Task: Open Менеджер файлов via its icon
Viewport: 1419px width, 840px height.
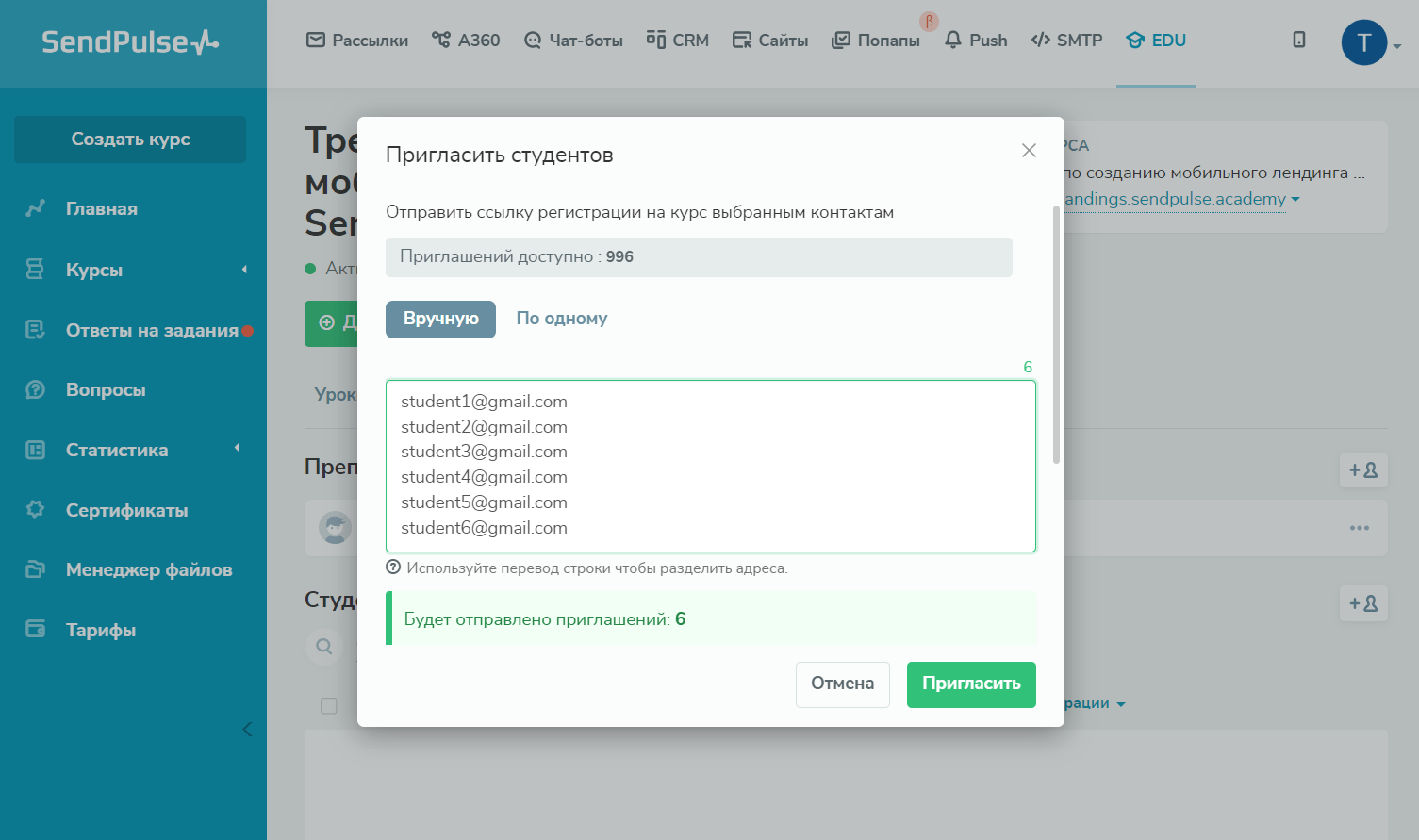Action: coord(36,569)
